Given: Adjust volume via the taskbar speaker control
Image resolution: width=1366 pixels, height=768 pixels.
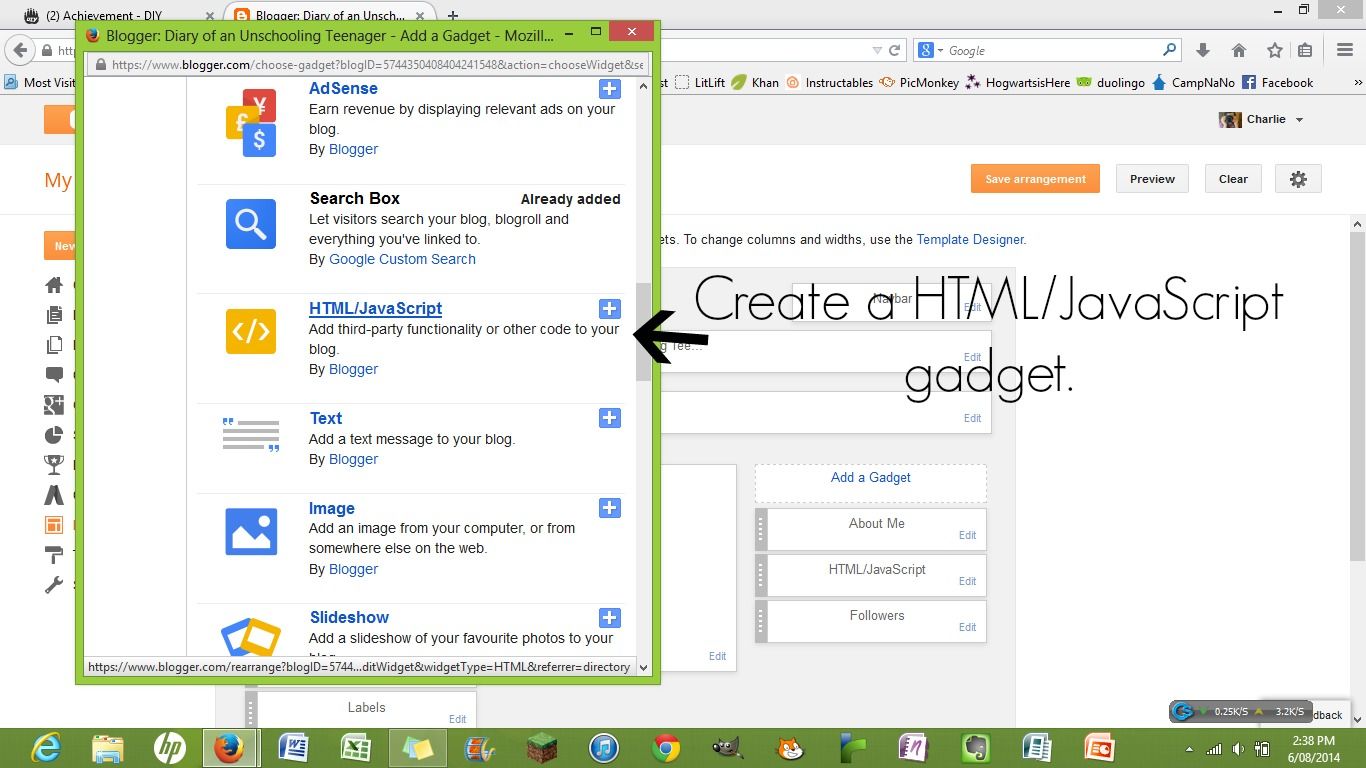Looking at the screenshot, I should 1237,748.
